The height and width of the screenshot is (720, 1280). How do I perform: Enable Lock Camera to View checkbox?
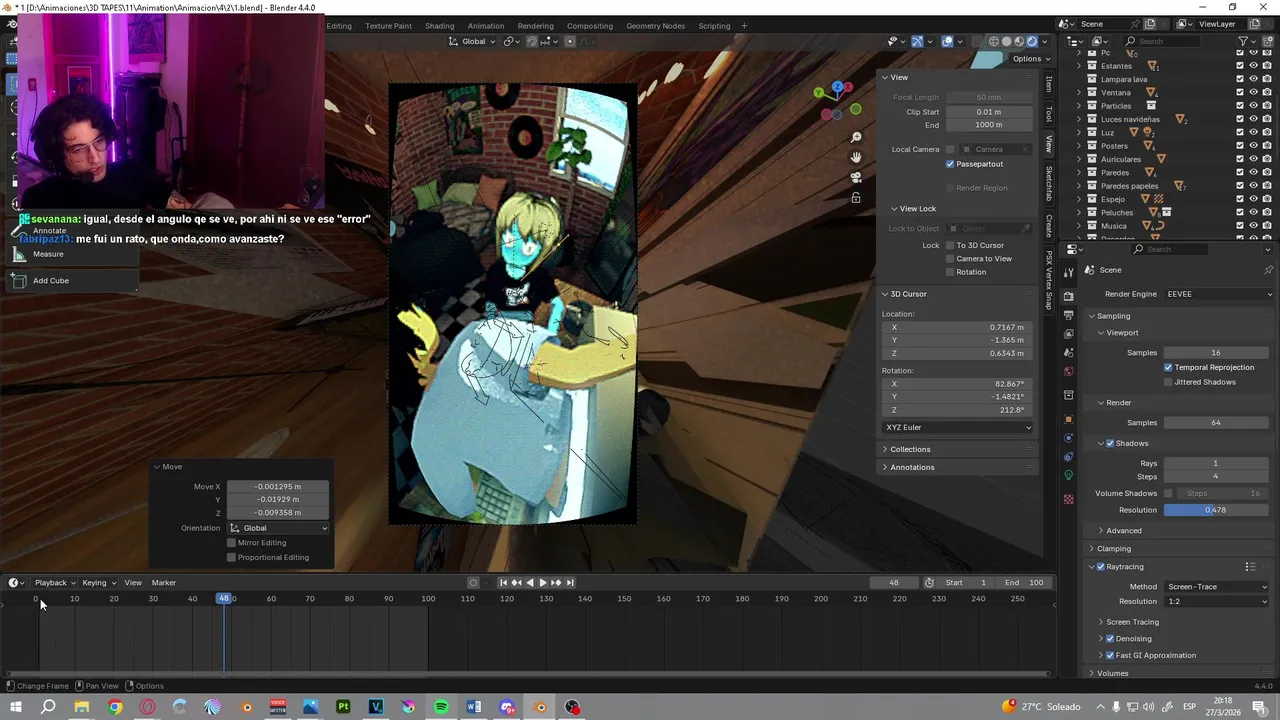pos(950,259)
